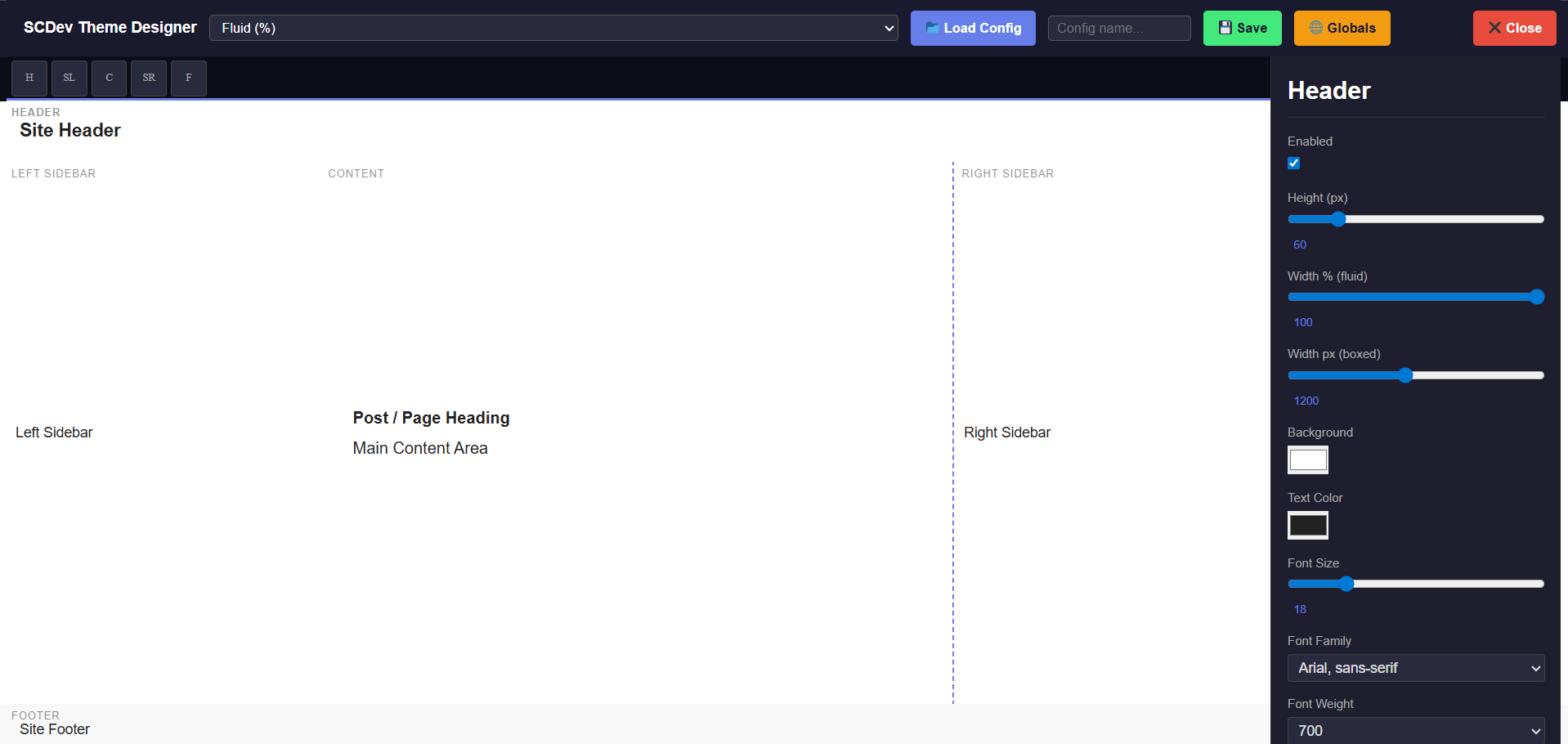This screenshot has width=1568, height=744.
Task: Select the SR right sidebar button
Action: [x=149, y=78]
